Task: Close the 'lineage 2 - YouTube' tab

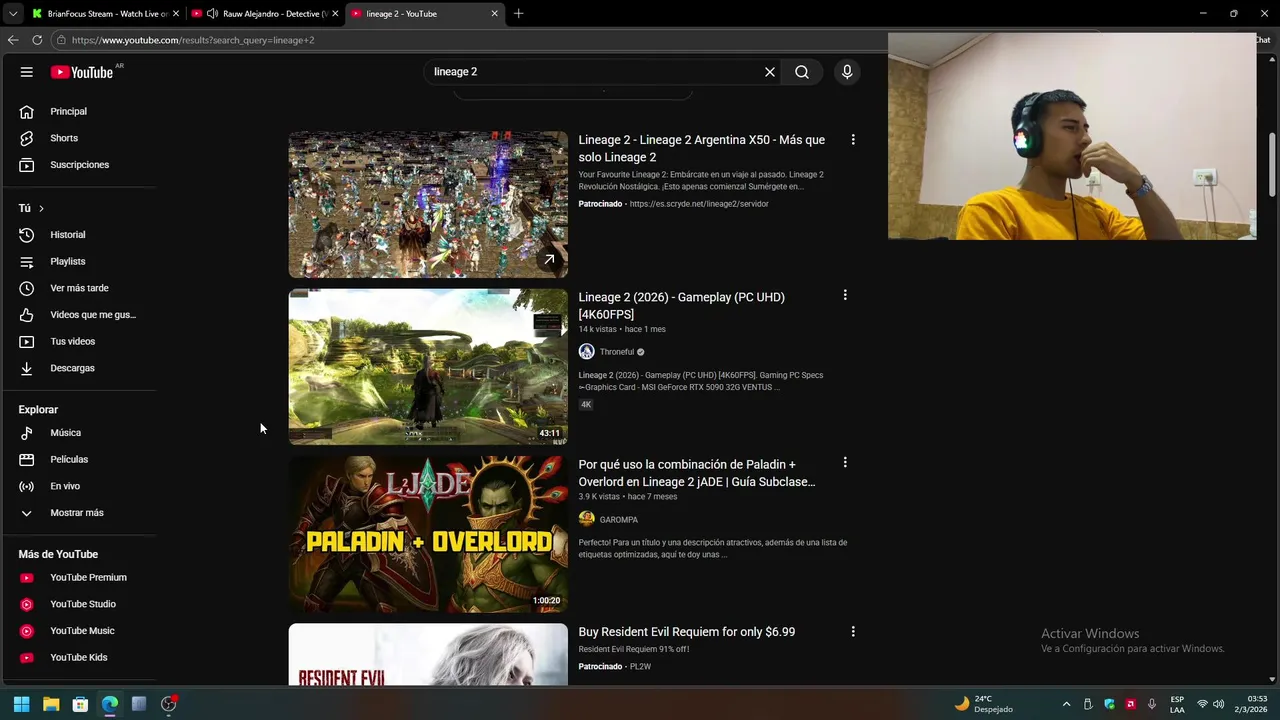Action: [494, 14]
